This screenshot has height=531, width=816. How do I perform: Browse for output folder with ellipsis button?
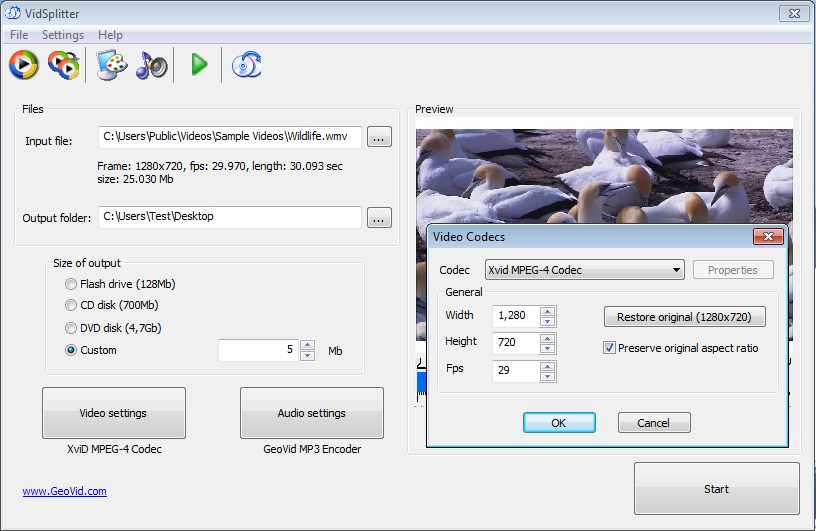coord(379,217)
